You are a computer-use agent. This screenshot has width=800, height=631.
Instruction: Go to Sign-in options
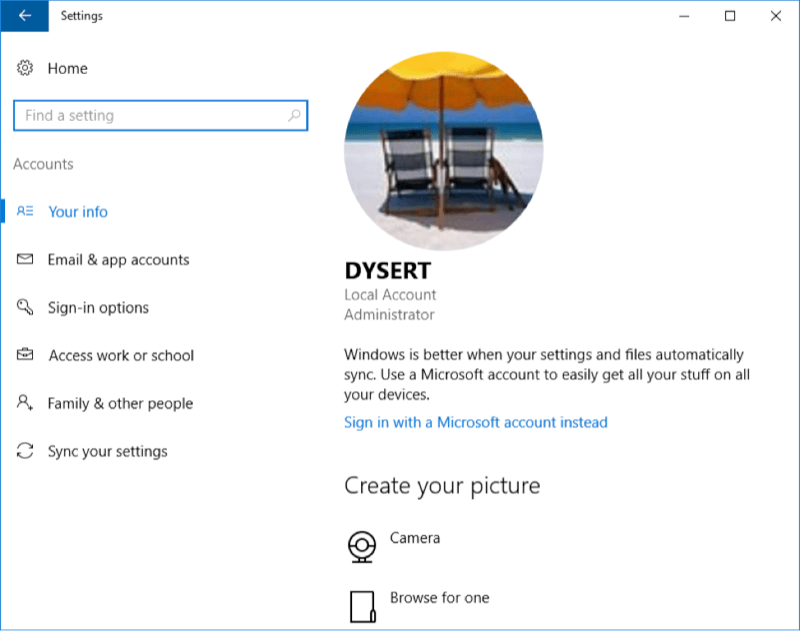(x=98, y=308)
